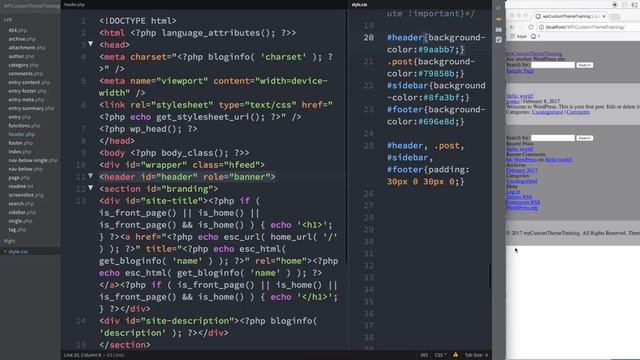Open nav-below.php in the file tree

(x=25, y=169)
